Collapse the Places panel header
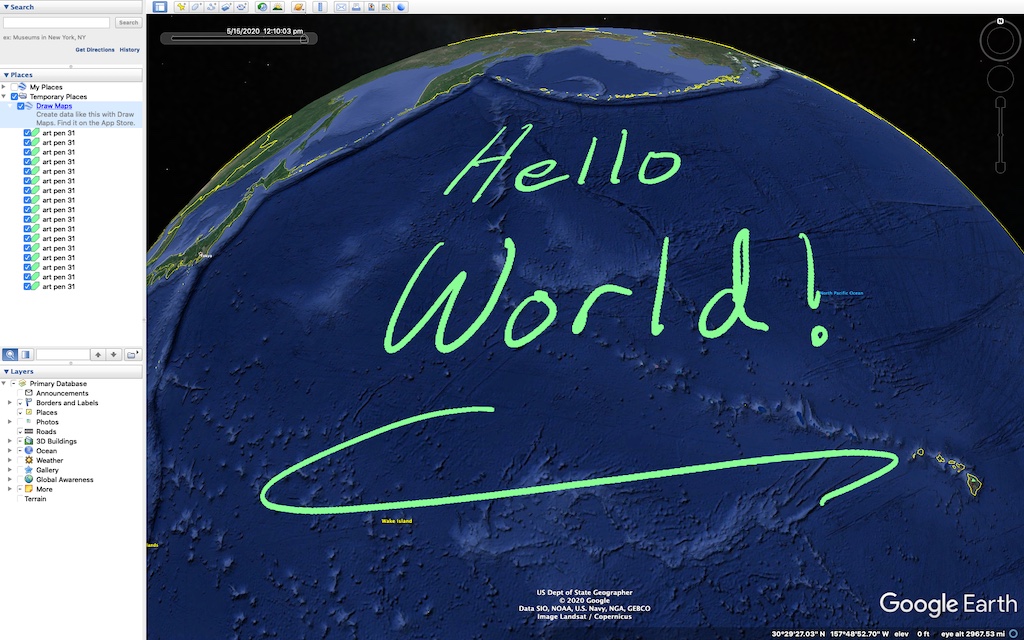Image resolution: width=1024 pixels, height=640 pixels. 71,74
